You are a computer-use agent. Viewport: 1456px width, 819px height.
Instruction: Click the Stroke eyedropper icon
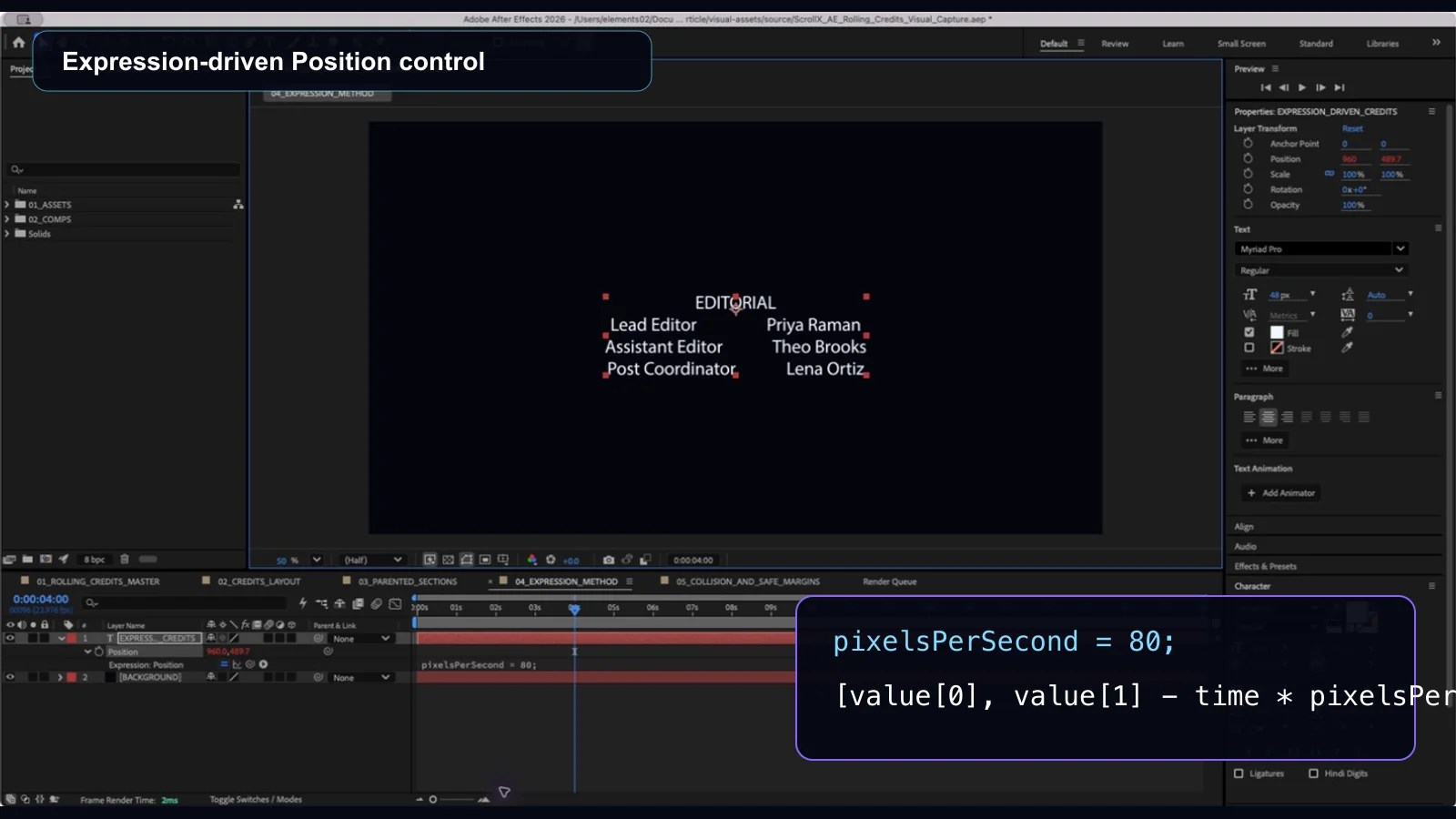coord(1347,348)
